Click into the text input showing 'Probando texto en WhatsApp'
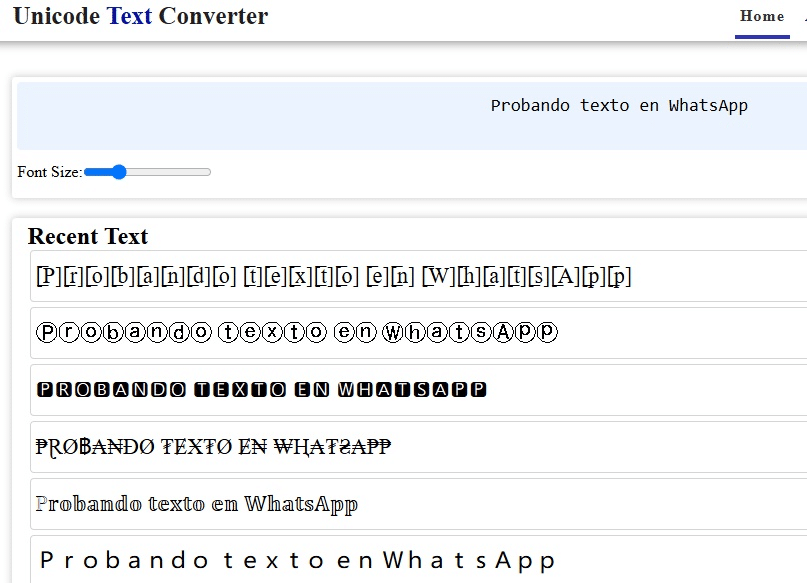Viewport: 807px width, 583px height. (412, 116)
